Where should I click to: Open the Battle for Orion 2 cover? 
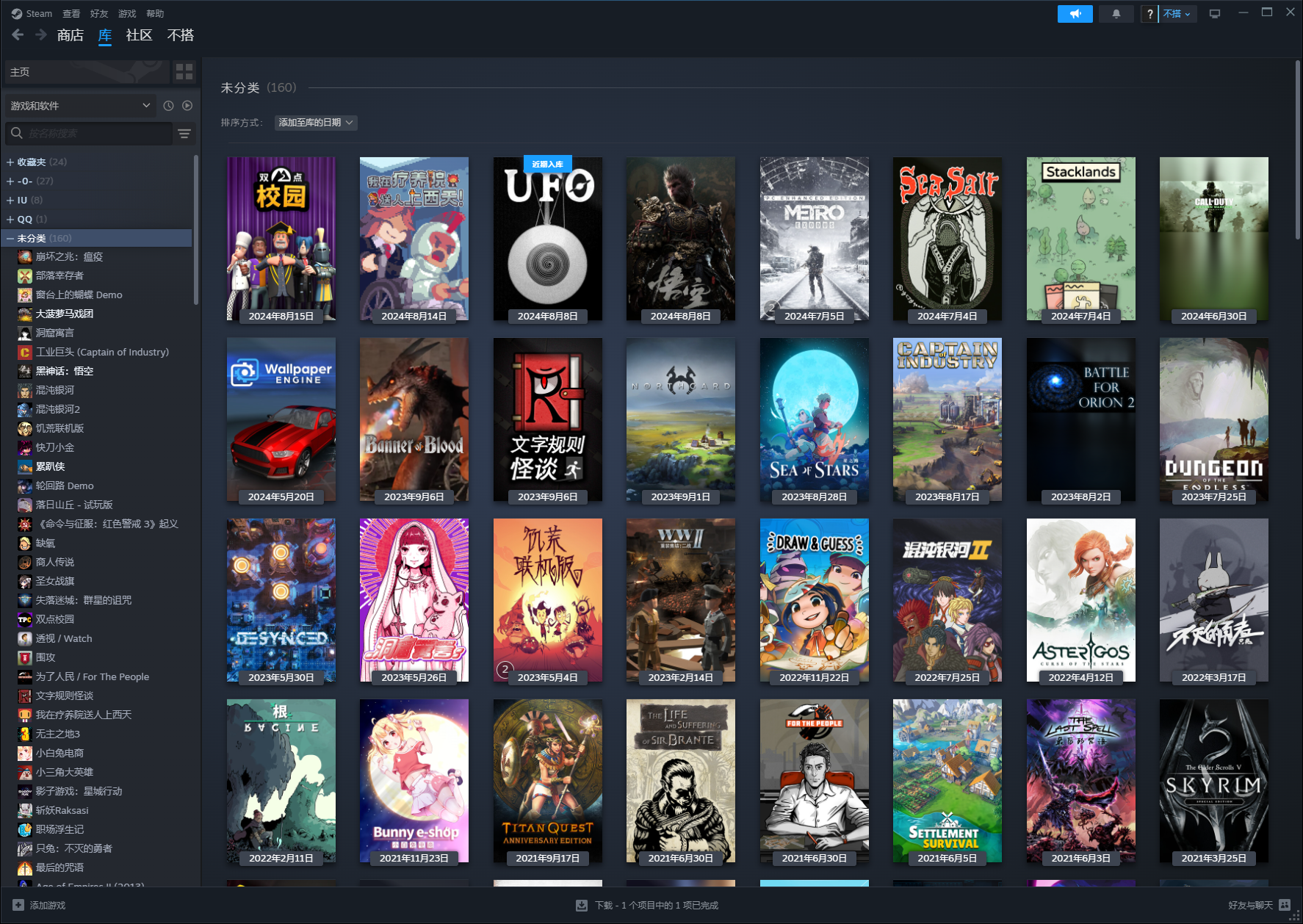tap(1081, 419)
